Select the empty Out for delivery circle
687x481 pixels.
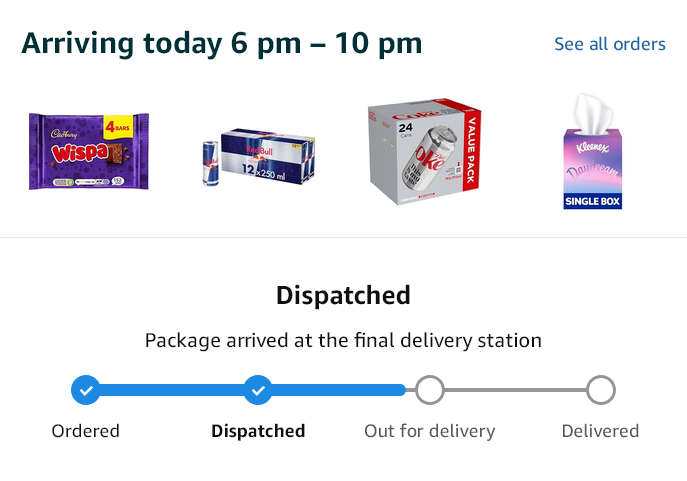[x=430, y=390]
